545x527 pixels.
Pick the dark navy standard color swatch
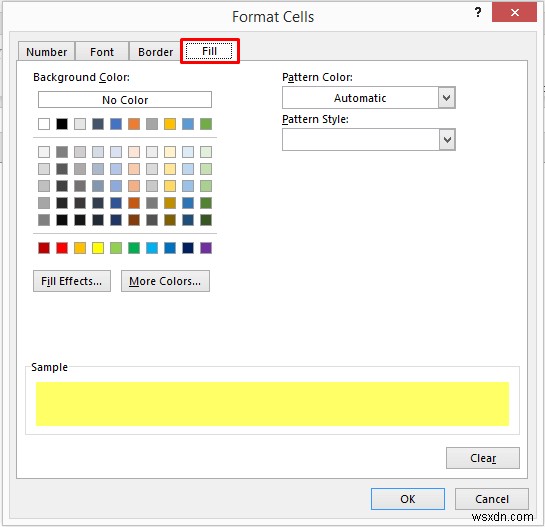[x=188, y=248]
